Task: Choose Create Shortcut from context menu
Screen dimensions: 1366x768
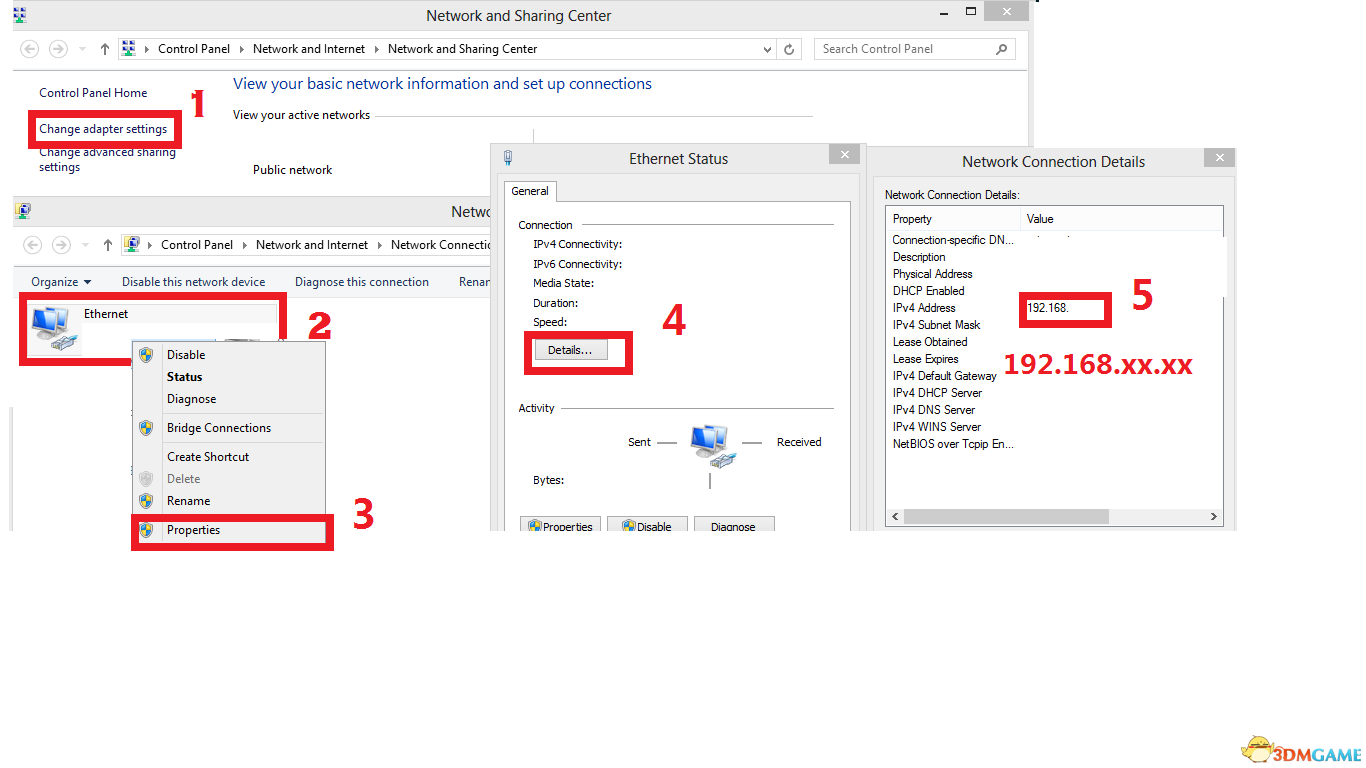Action: point(229,457)
